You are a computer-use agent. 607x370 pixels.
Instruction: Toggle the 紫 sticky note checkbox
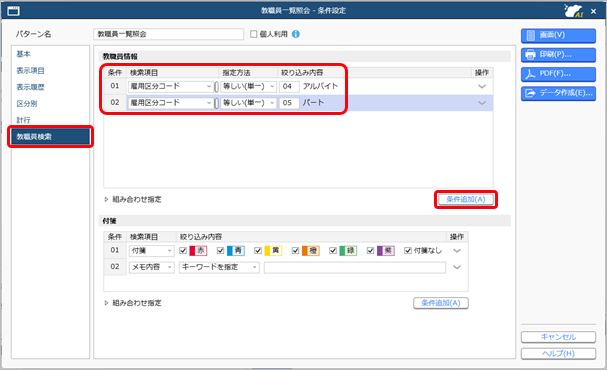370,251
